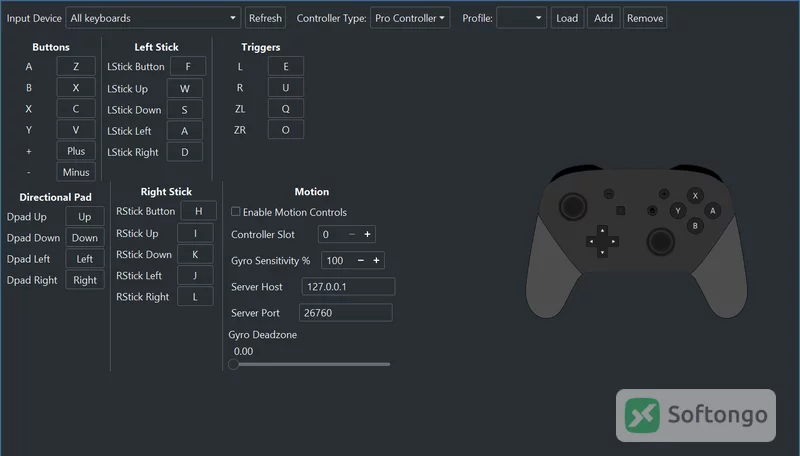Change RStick Down binding K
The image size is (800, 456).
195,254
